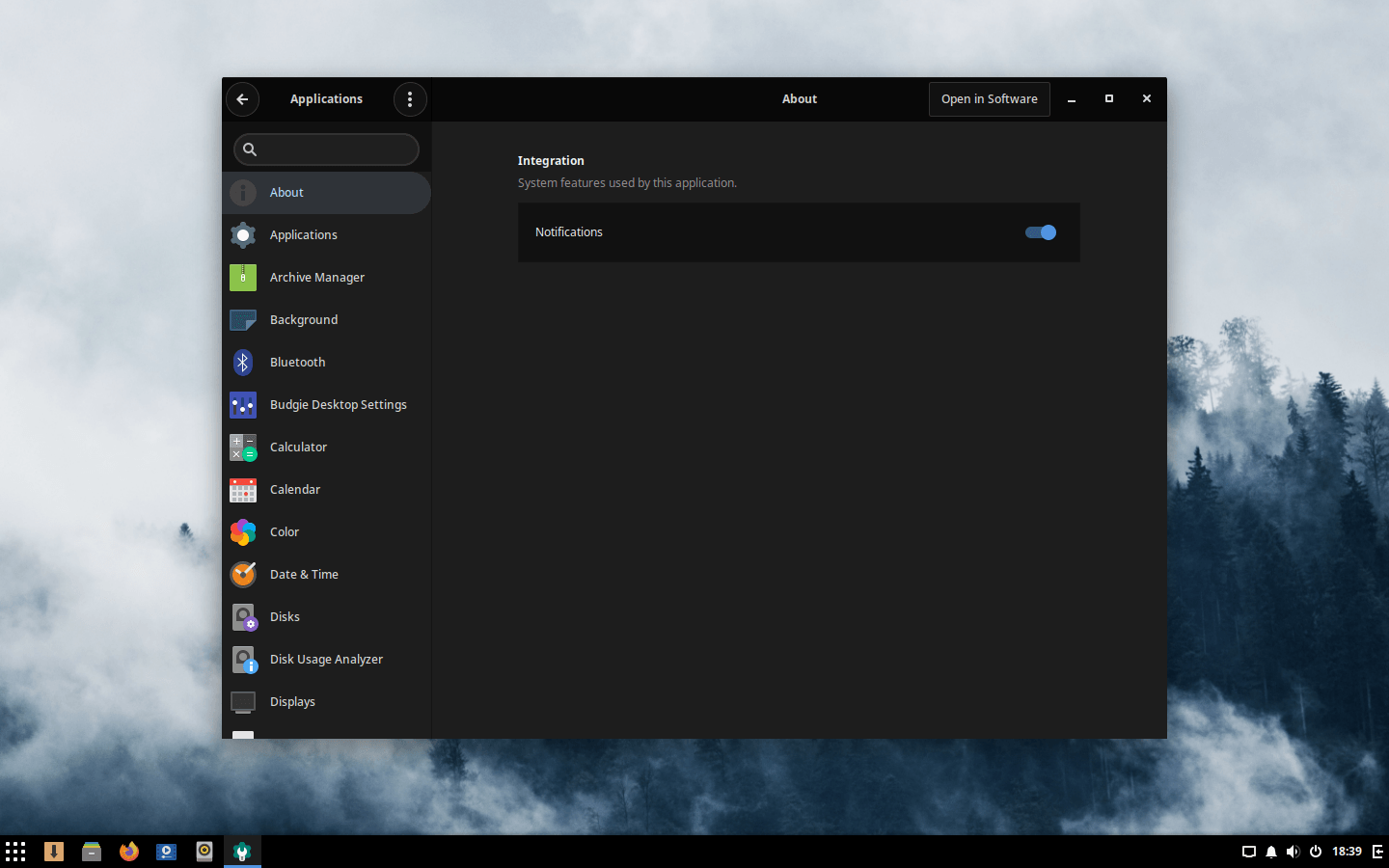The image size is (1389, 868).
Task: Select the About entry in sidebar
Action: click(326, 193)
